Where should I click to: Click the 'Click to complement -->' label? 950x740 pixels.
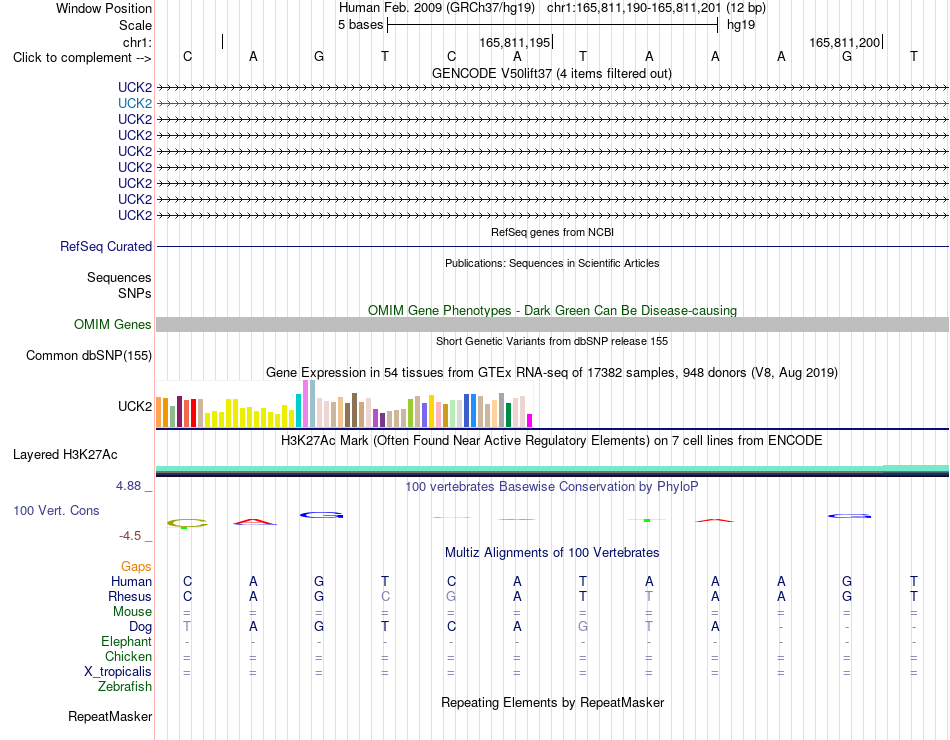pos(82,58)
